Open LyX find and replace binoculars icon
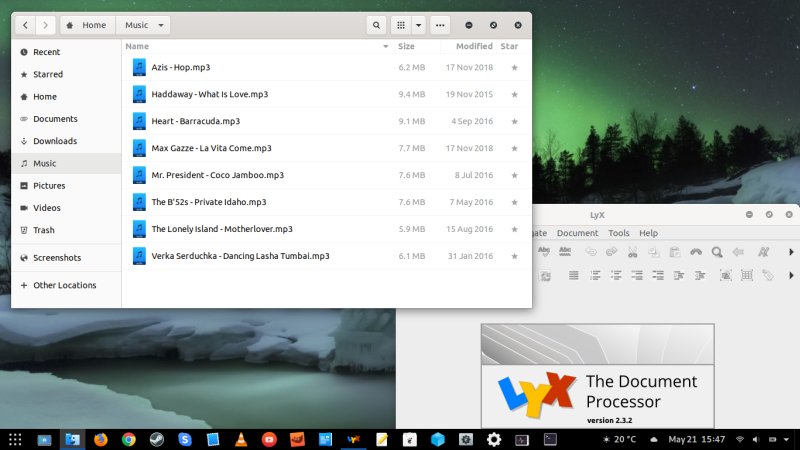 [x=696, y=252]
